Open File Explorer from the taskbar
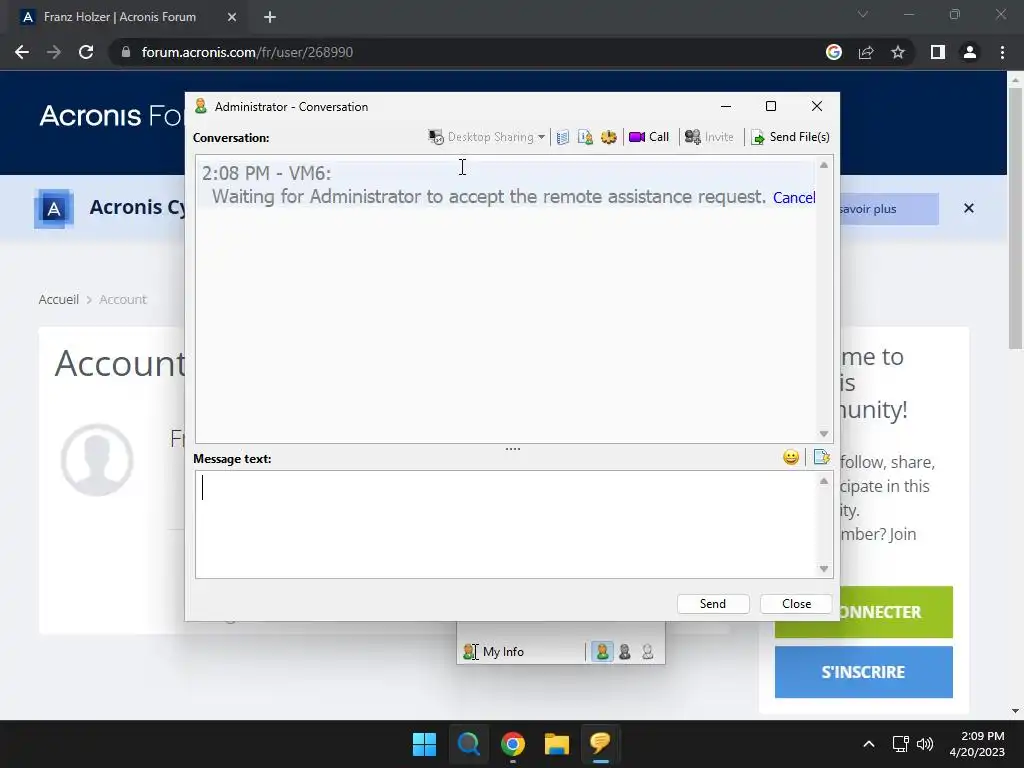Screen dimensions: 1024x768 (556, 744)
